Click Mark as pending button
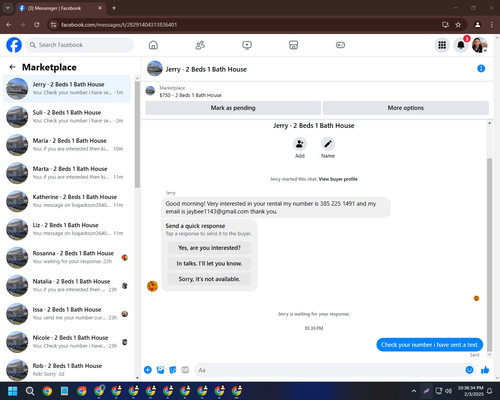This screenshot has height=400, width=500. (x=233, y=108)
